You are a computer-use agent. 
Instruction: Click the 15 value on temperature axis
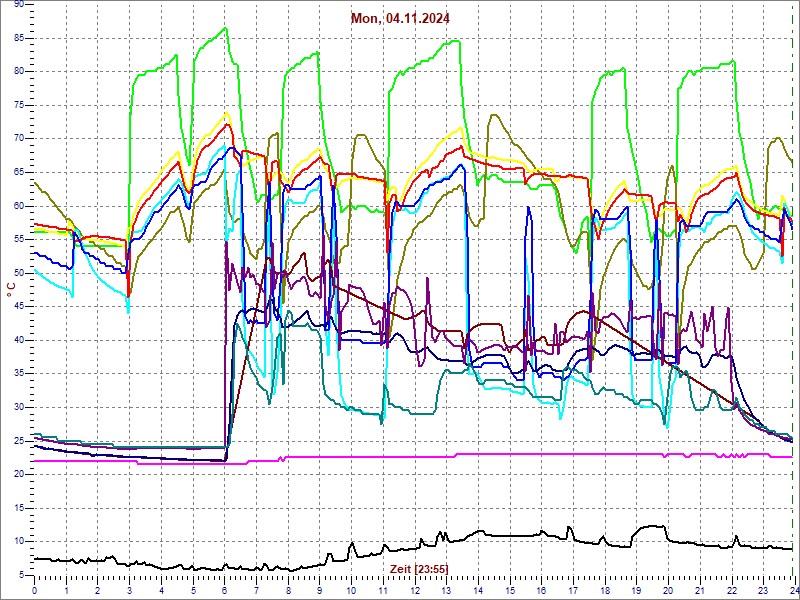pyautogui.click(x=18, y=508)
